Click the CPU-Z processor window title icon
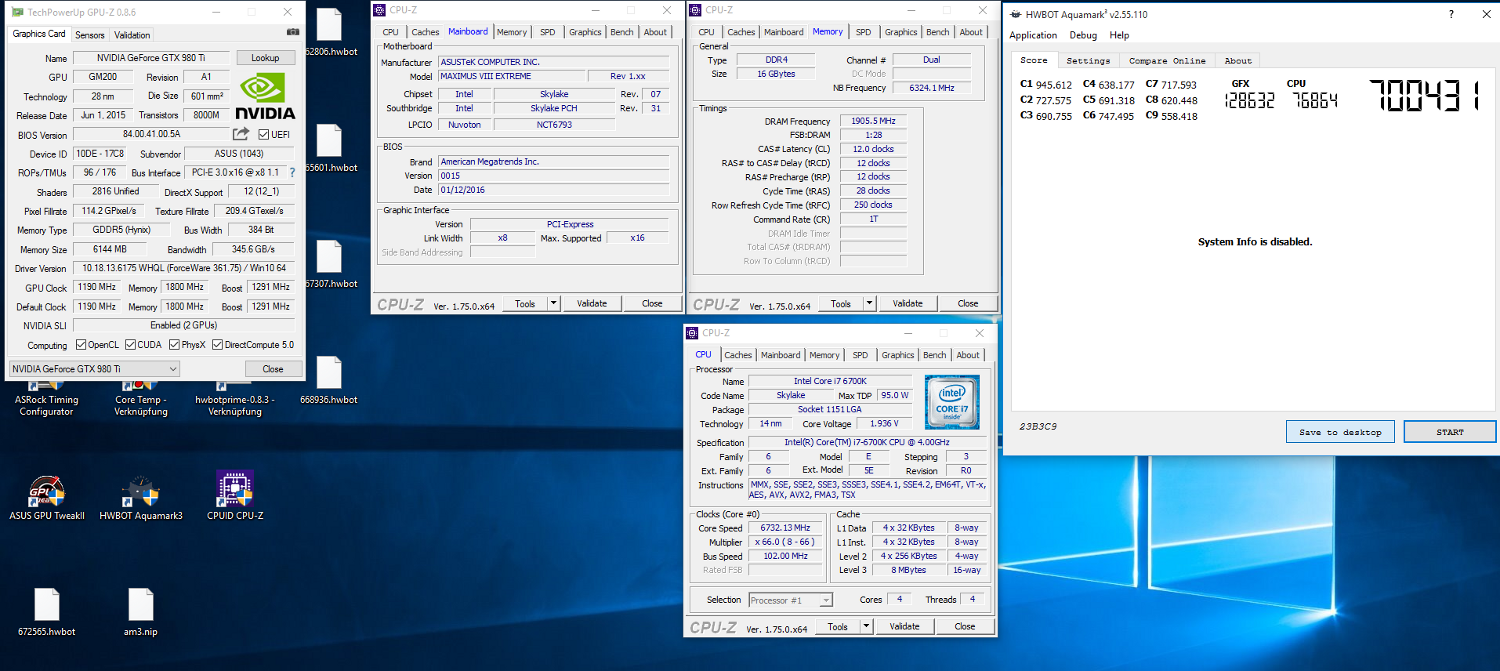1500x671 pixels. click(692, 333)
